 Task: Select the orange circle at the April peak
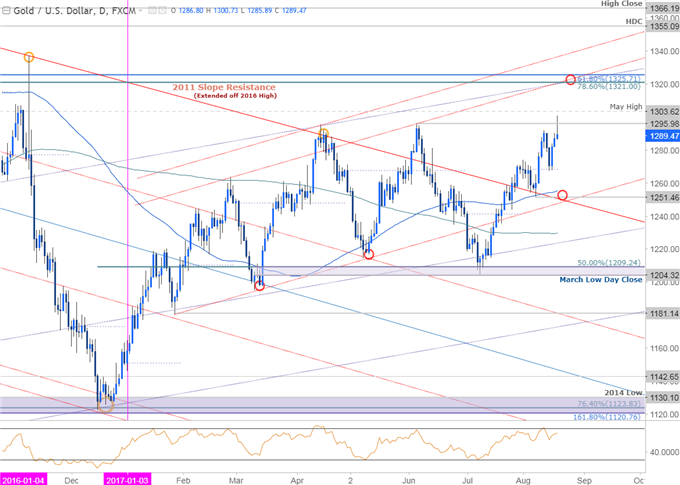(x=324, y=134)
